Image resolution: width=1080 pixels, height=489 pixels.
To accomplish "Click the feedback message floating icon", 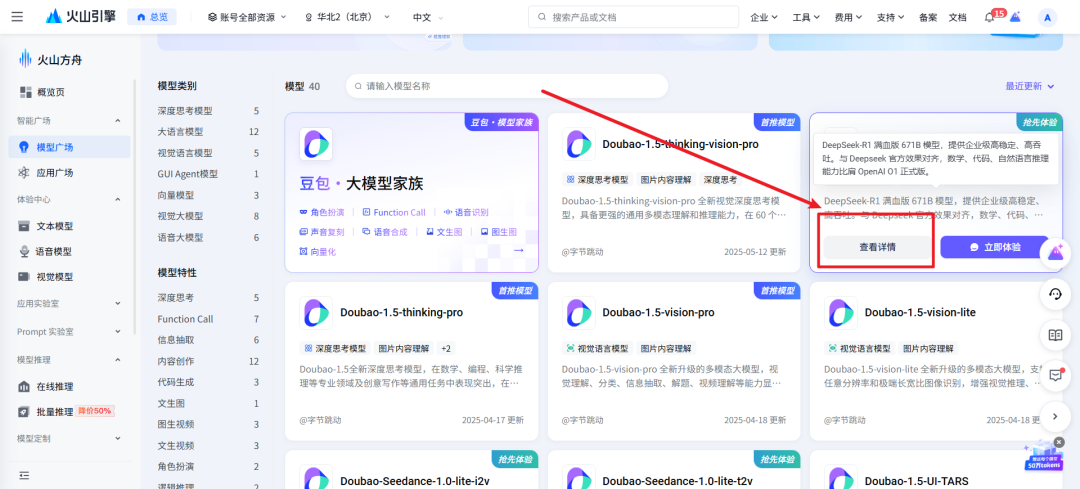I will 1055,375.
